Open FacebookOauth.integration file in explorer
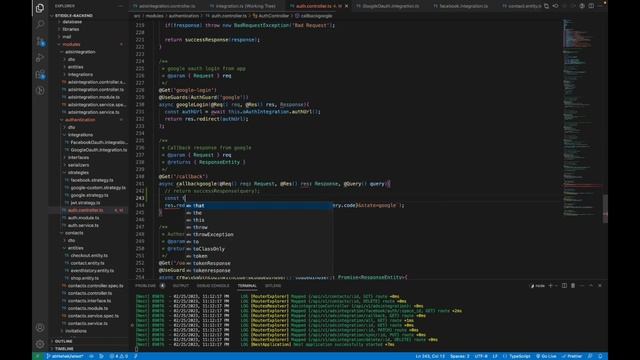The height and width of the screenshot is (360, 640). click(99, 142)
